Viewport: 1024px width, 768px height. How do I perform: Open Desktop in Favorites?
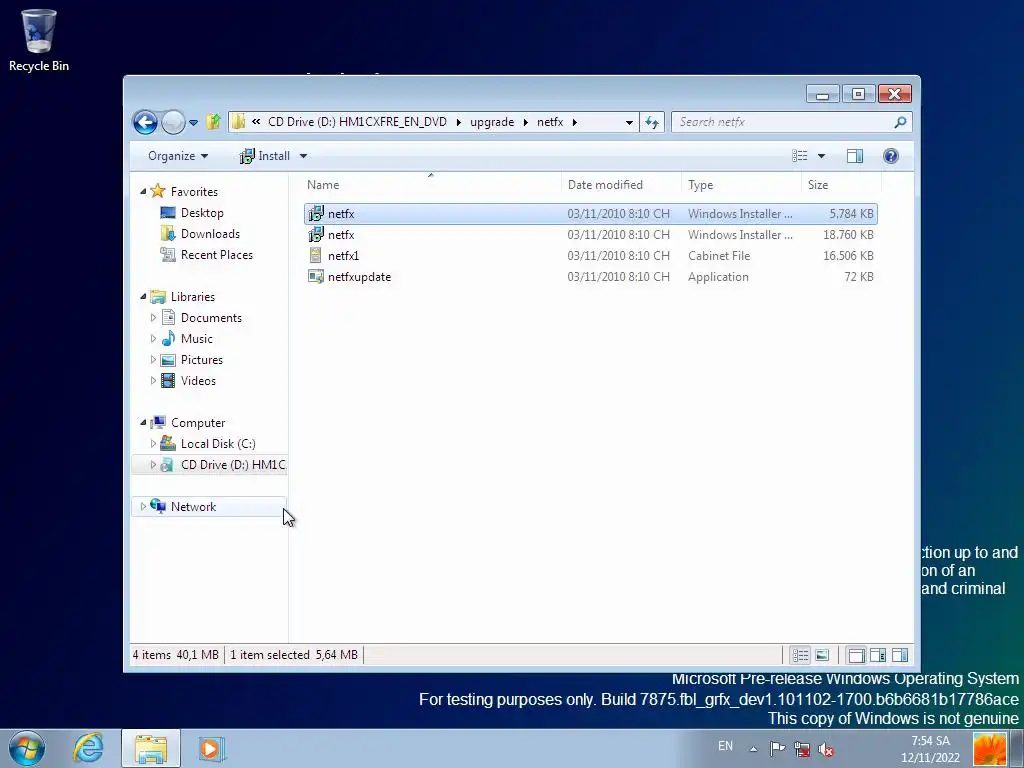pos(202,213)
